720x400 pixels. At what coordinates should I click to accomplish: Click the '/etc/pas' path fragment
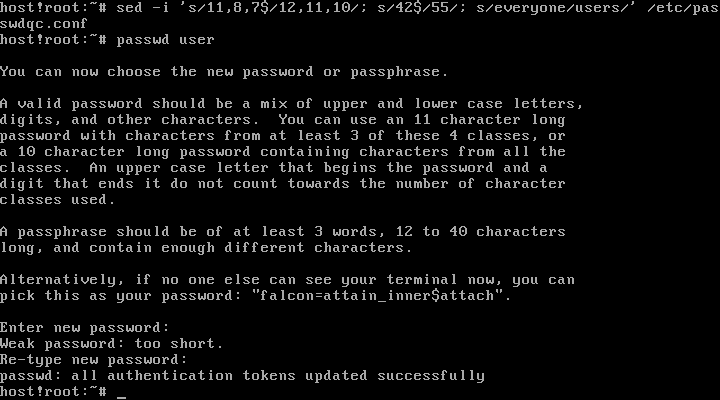click(687, 8)
